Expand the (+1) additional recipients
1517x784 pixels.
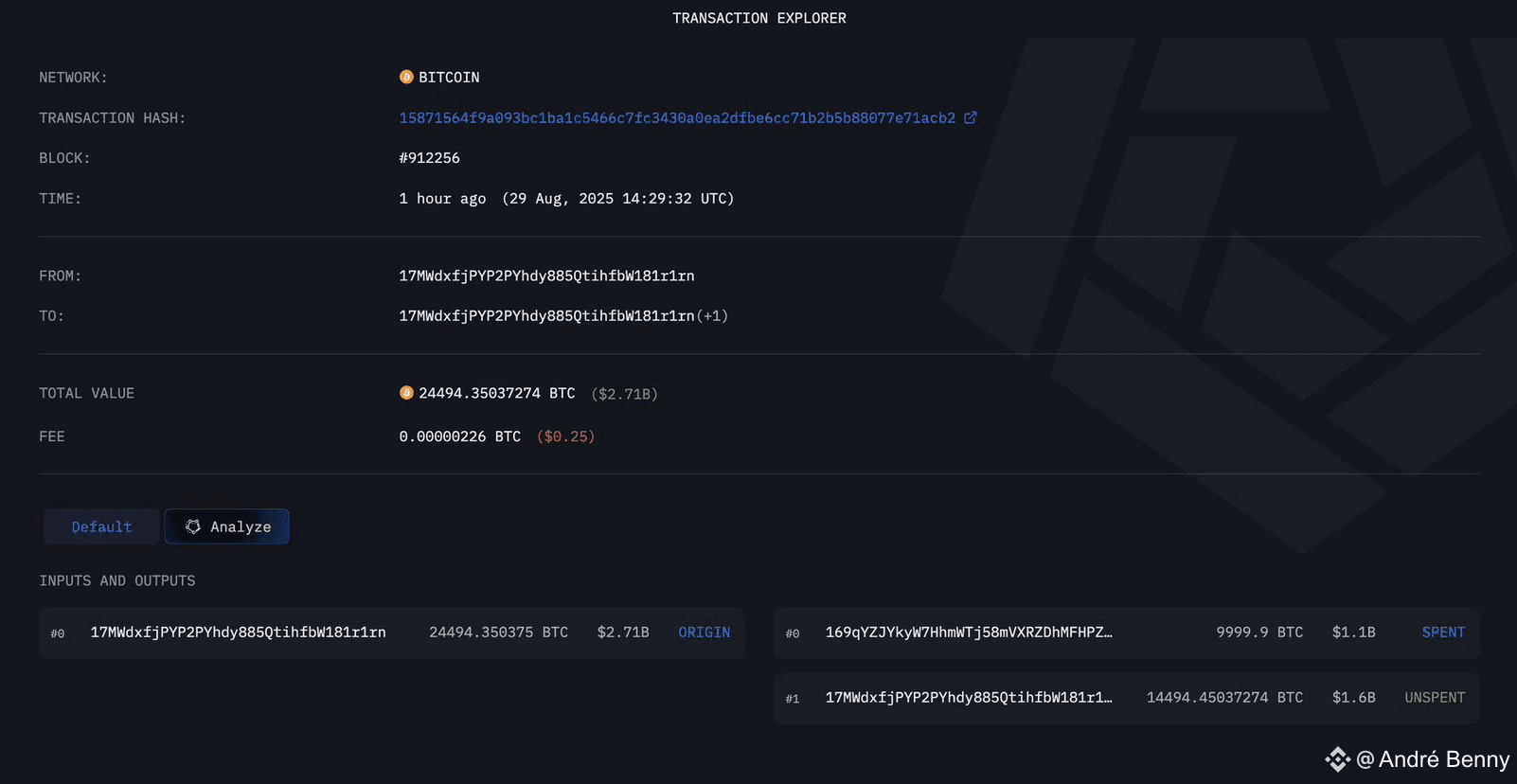tap(712, 315)
